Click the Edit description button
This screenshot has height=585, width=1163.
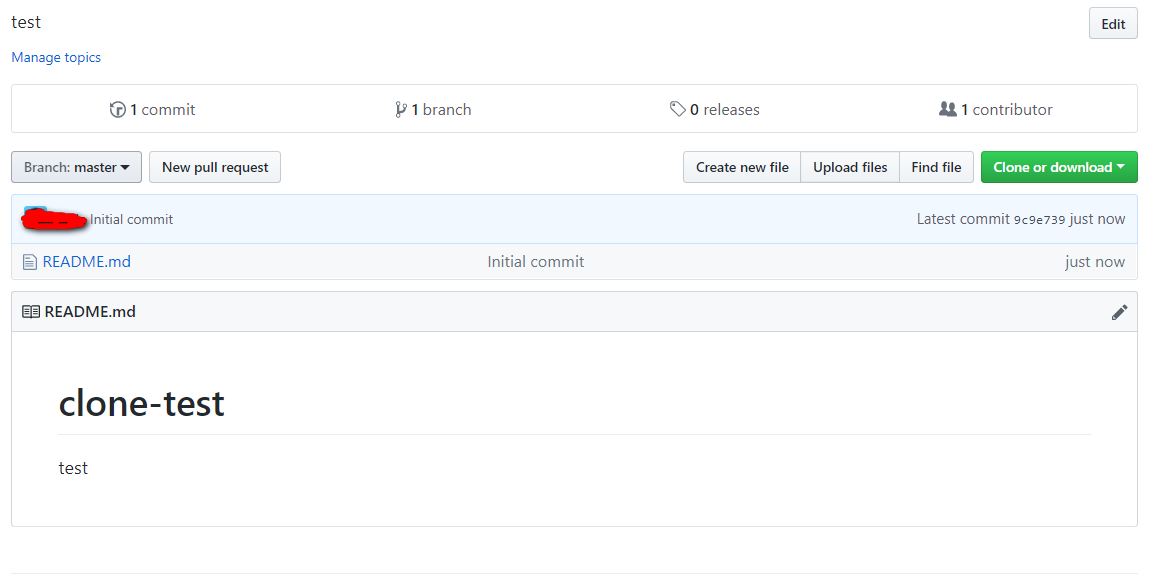1113,24
